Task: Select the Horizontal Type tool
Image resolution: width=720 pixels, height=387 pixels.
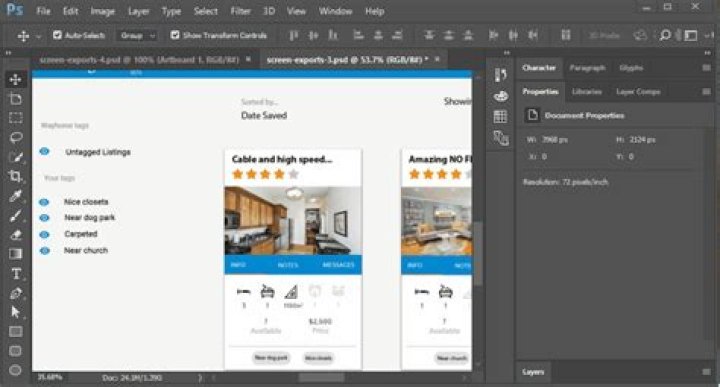Action: click(x=16, y=274)
